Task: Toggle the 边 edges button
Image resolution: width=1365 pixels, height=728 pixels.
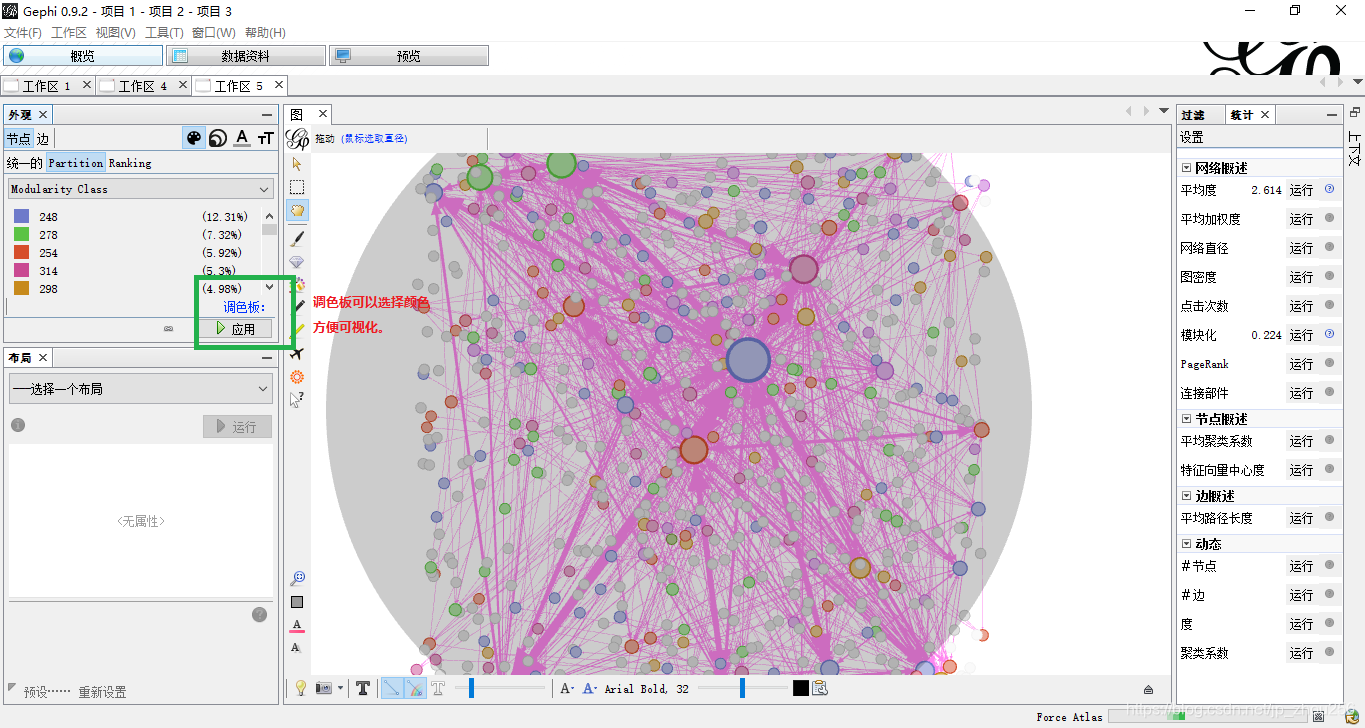Action: click(x=43, y=139)
